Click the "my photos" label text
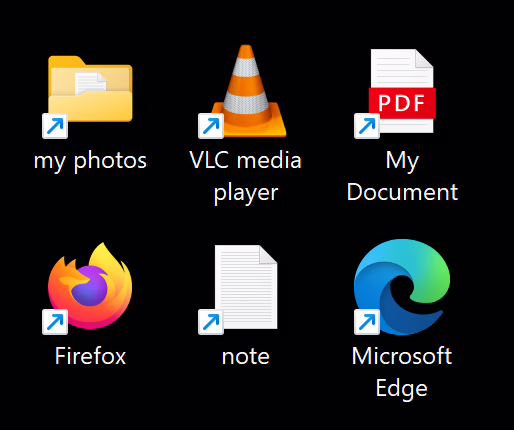This screenshot has height=430, width=514. pyautogui.click(x=90, y=161)
